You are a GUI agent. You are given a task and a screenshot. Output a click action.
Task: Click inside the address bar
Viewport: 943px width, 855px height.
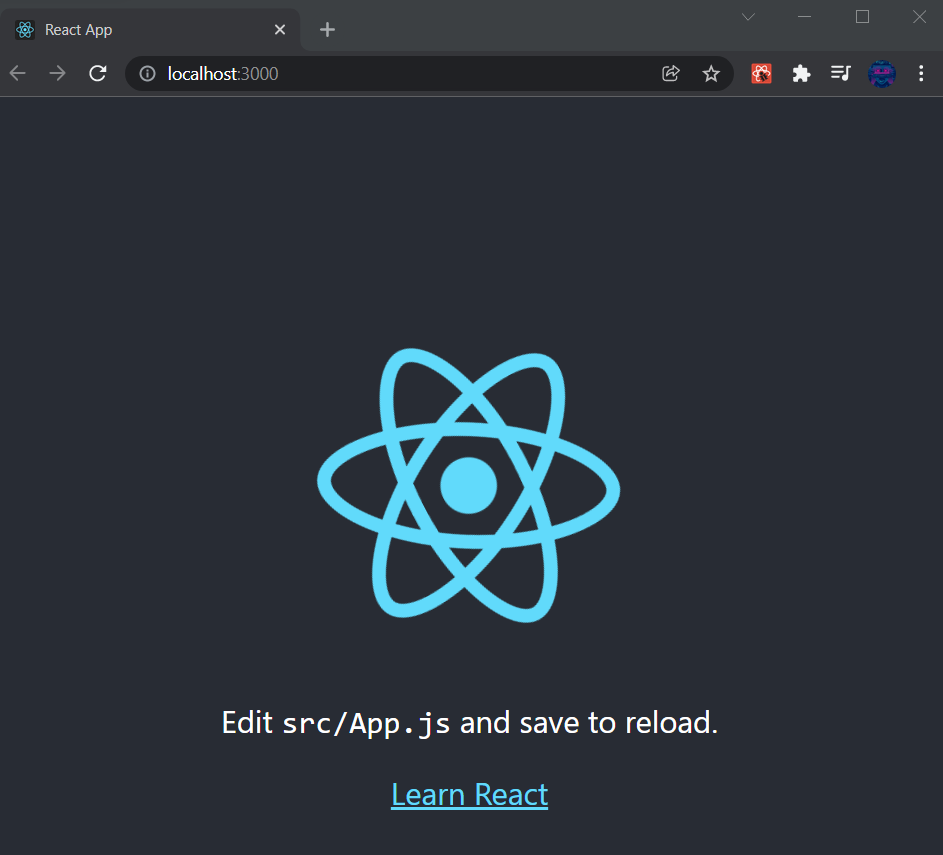point(300,73)
